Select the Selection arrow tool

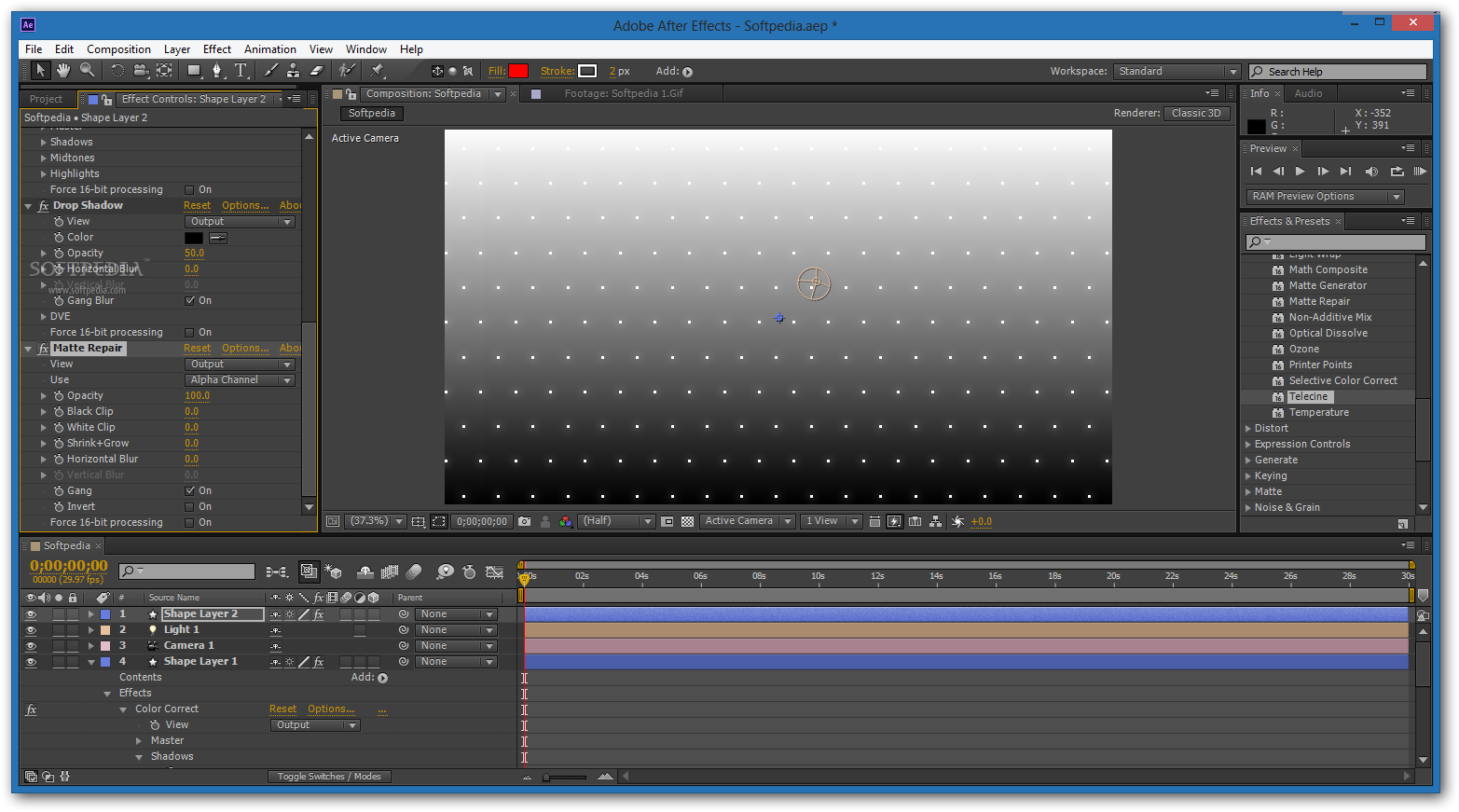tap(40, 71)
